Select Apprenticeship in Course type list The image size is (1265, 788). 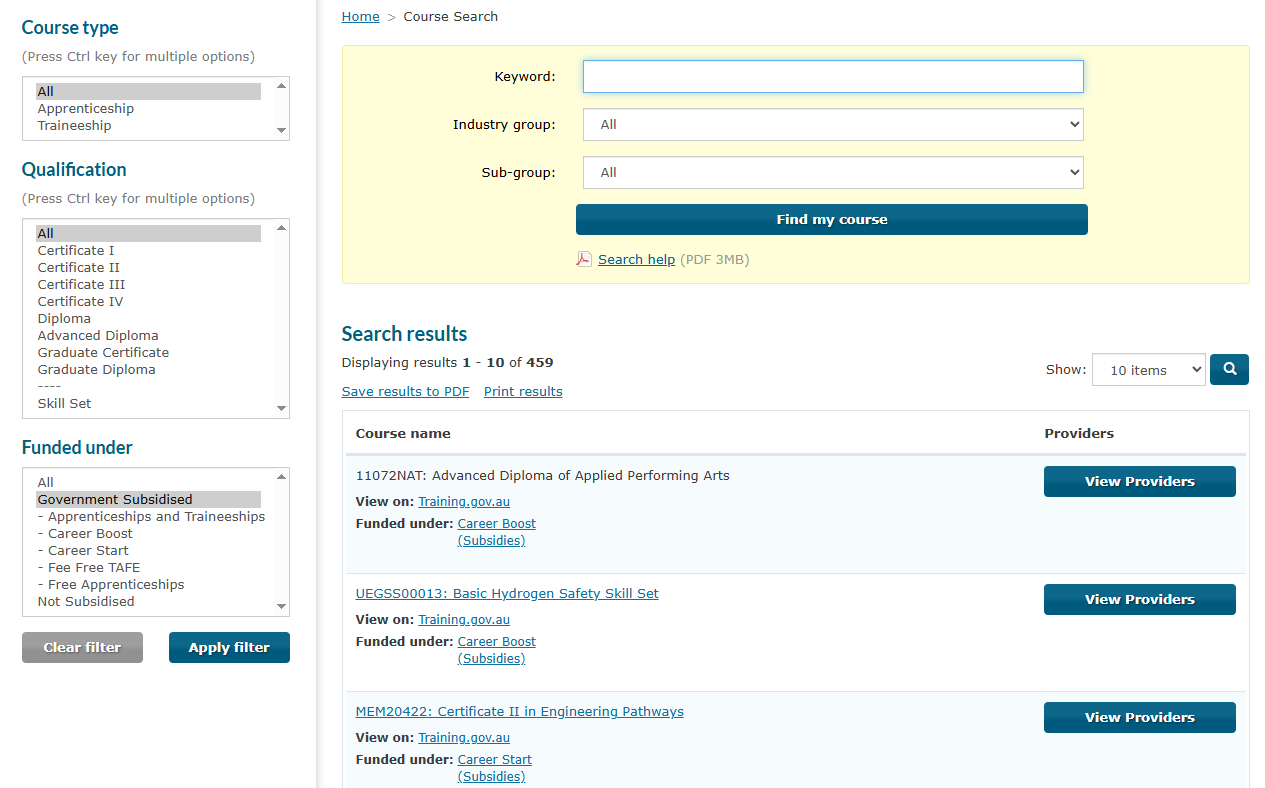149,109
